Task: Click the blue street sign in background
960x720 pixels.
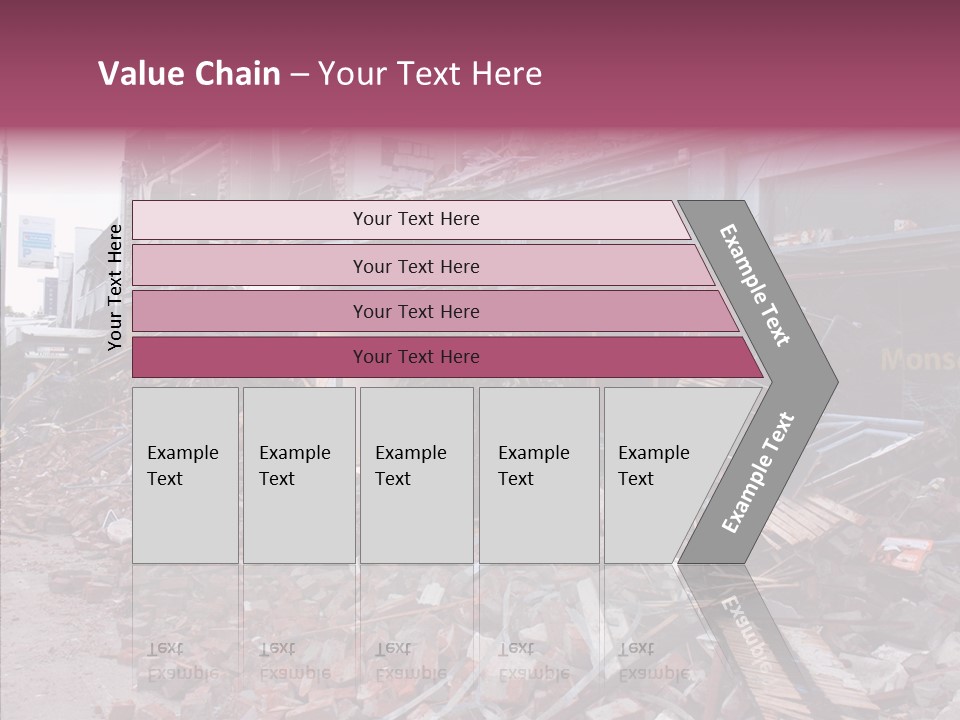Action: 34,240
